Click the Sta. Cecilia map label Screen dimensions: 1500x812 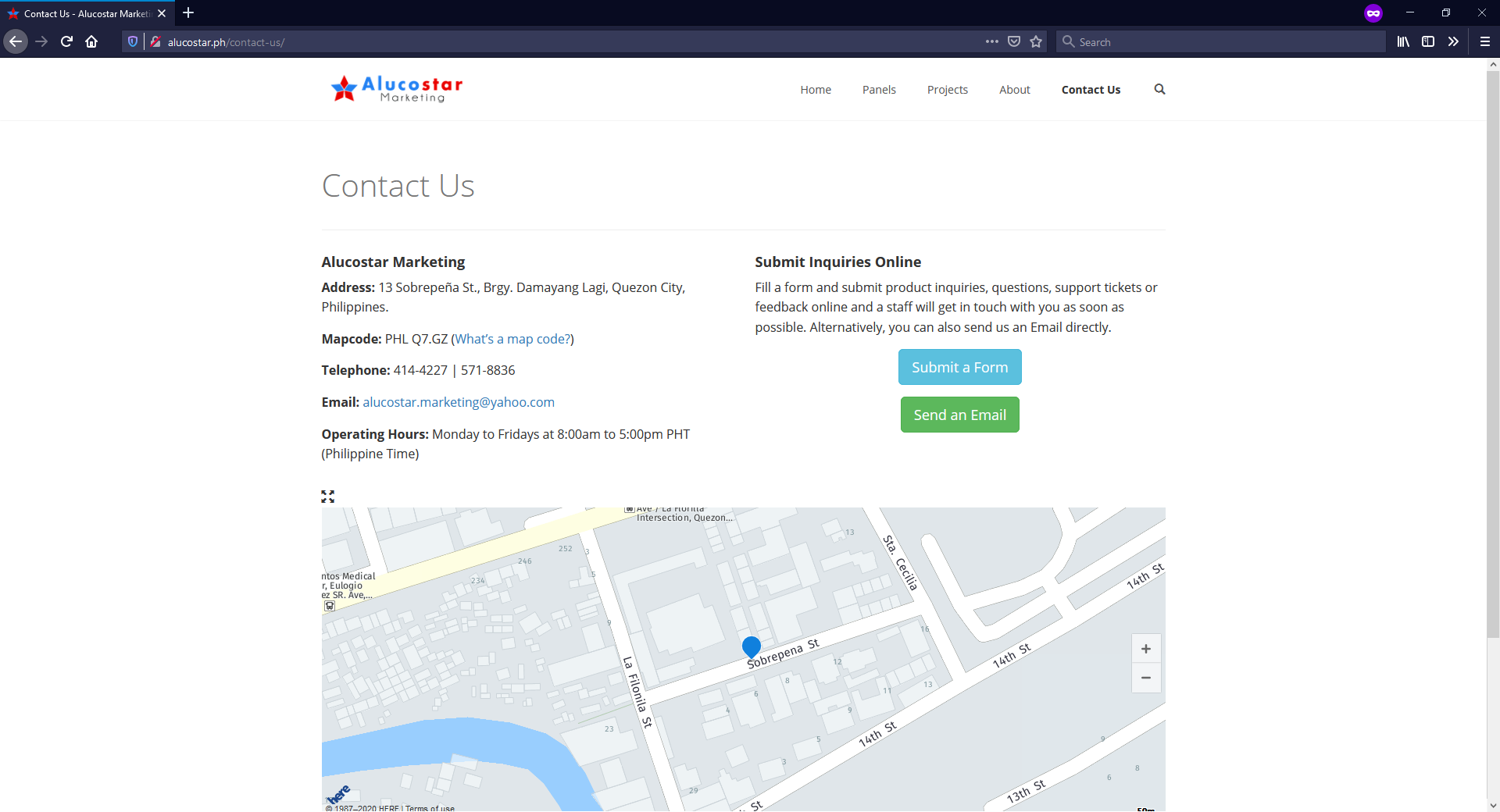coord(900,563)
